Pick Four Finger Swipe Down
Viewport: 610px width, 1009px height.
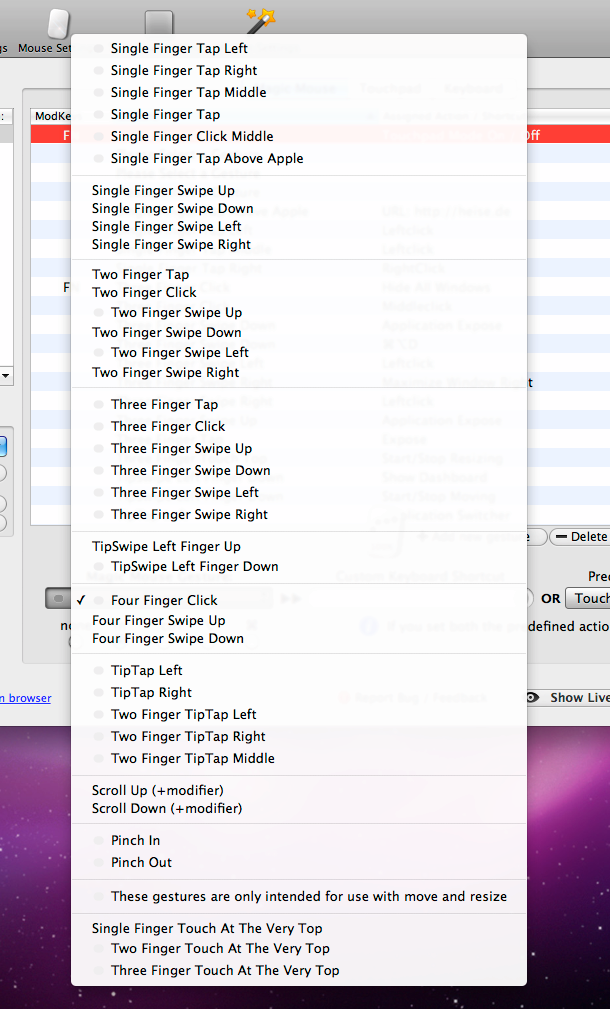(x=167, y=638)
